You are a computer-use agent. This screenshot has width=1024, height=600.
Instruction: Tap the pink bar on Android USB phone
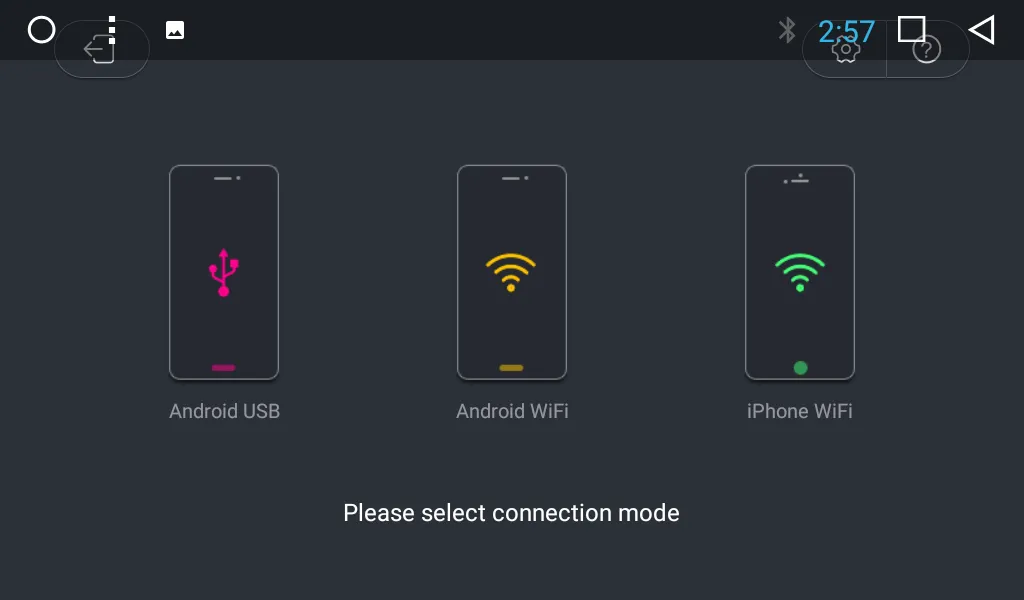(224, 368)
